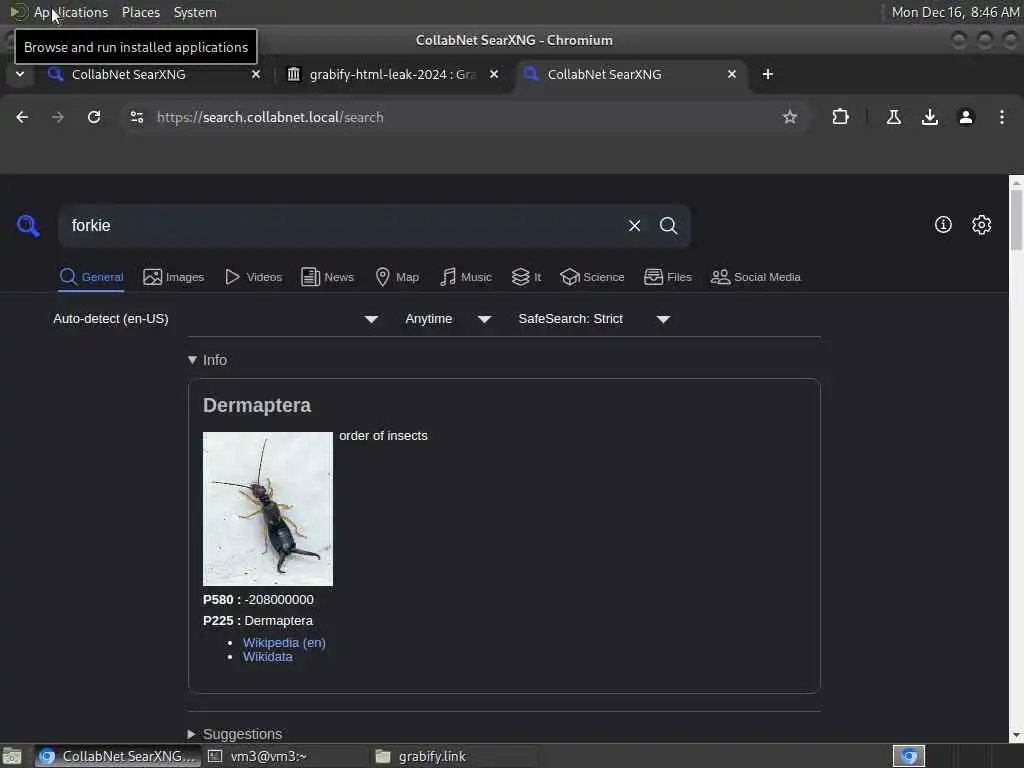Click the browser forward arrow
This screenshot has height=768, width=1024.
click(x=58, y=117)
